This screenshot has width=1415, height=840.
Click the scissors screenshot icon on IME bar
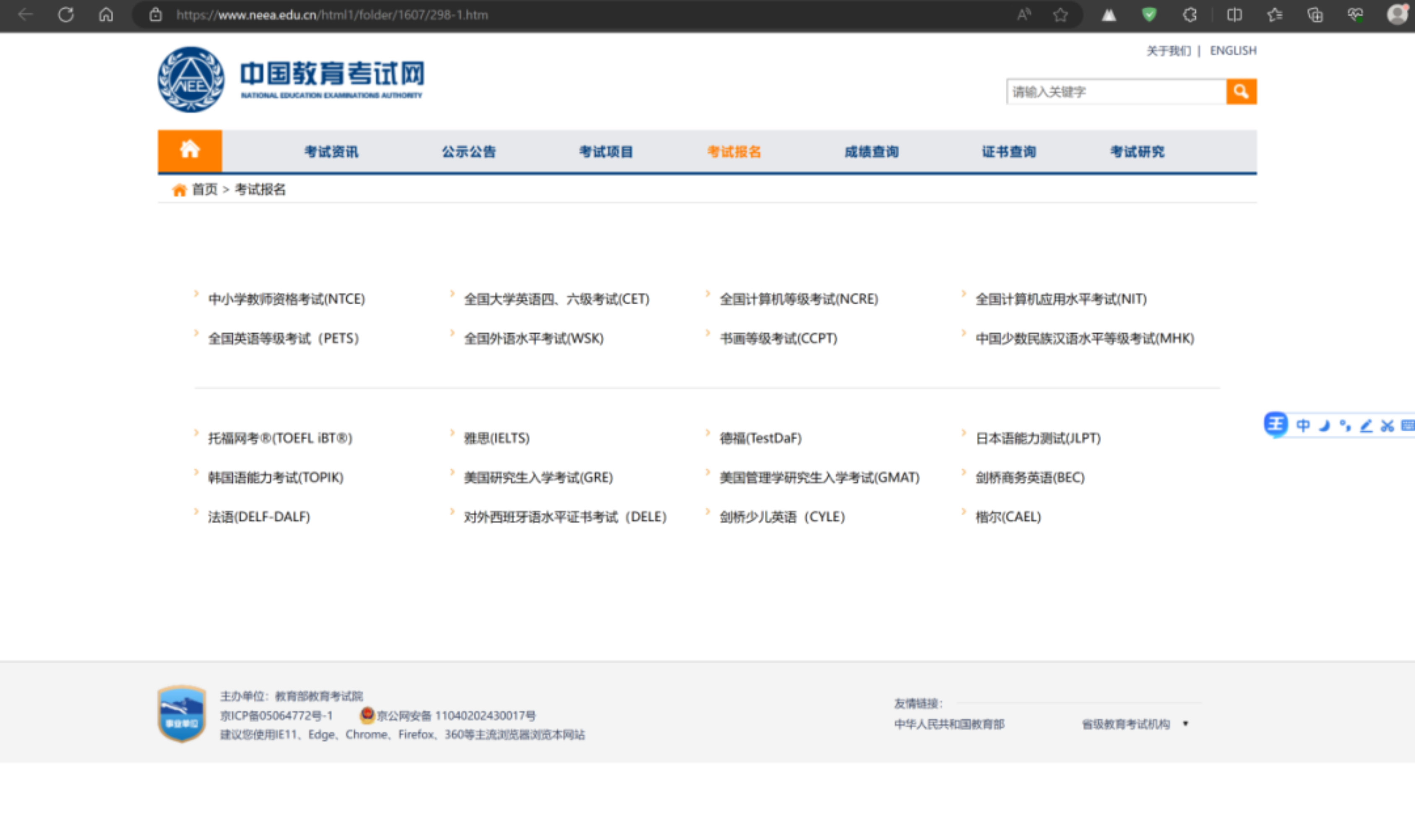coord(1387,426)
